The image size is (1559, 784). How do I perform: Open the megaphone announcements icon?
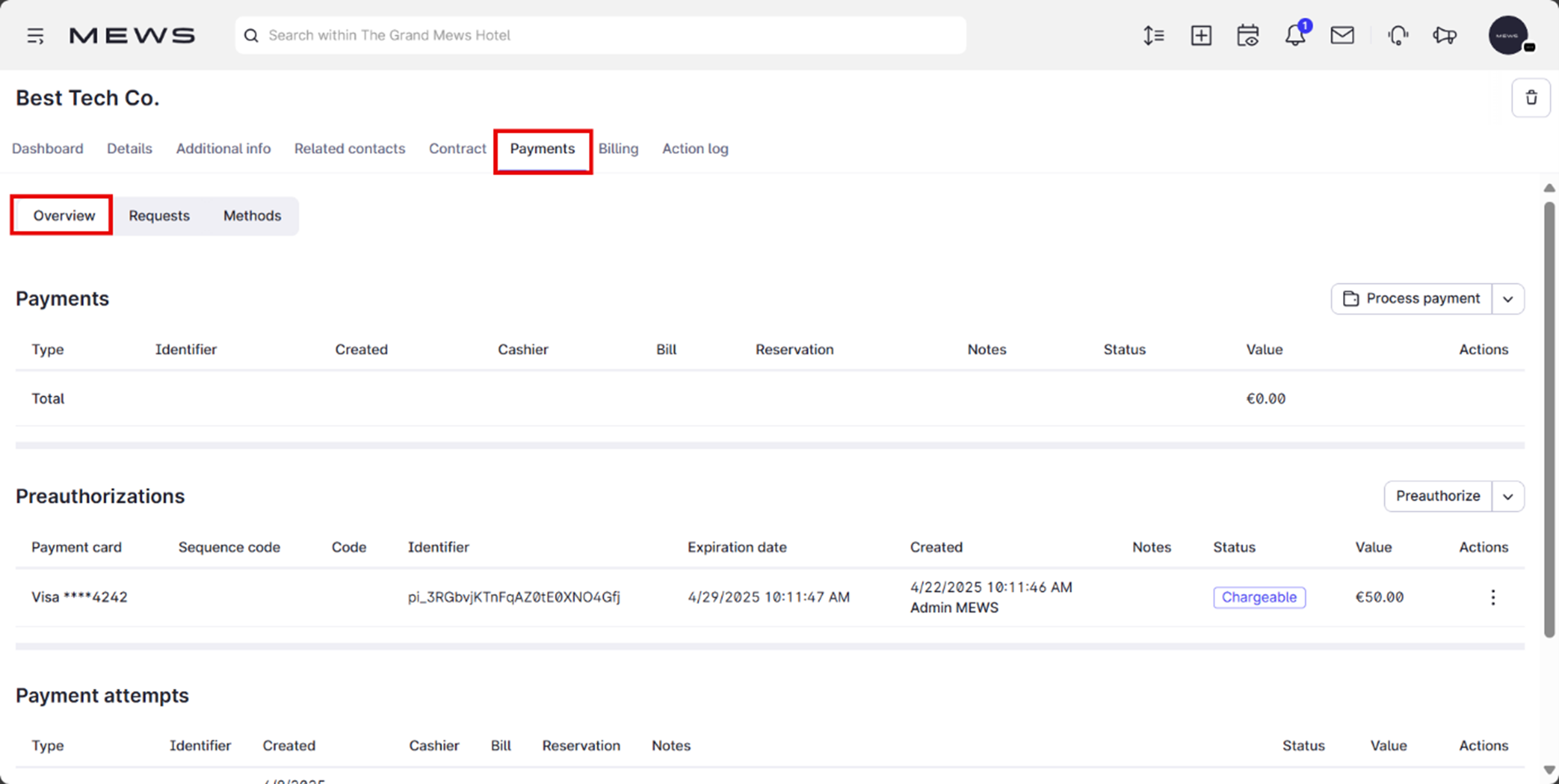1445,36
